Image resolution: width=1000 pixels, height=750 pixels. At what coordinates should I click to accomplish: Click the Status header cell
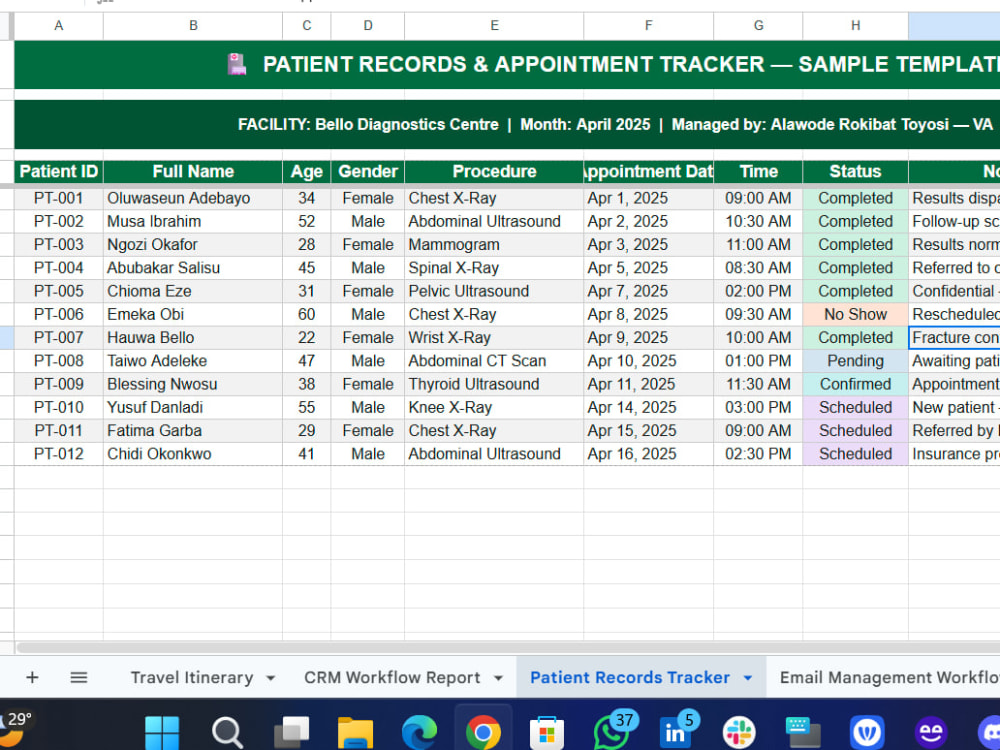855,172
